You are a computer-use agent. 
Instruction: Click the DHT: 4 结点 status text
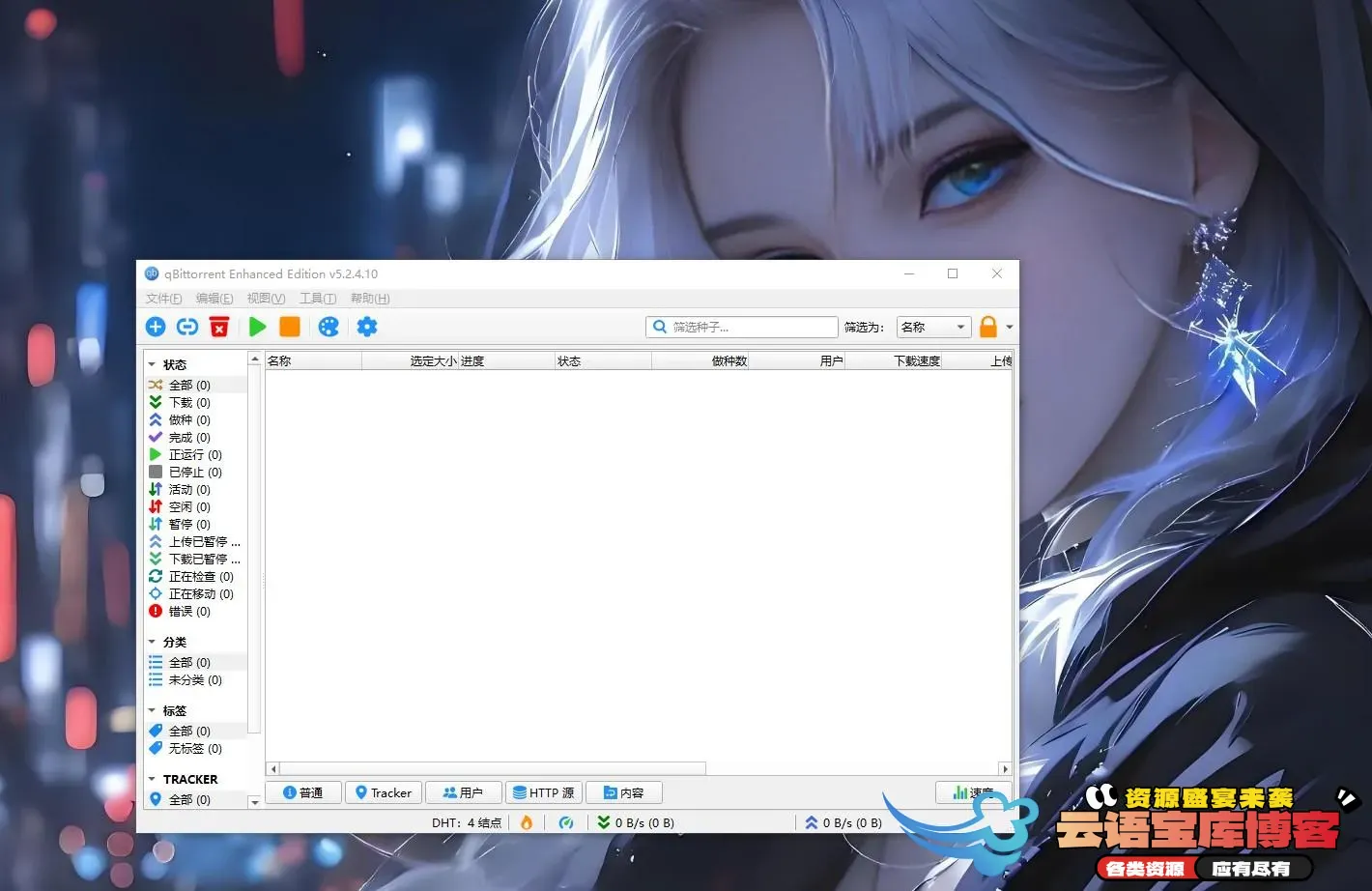click(x=467, y=822)
